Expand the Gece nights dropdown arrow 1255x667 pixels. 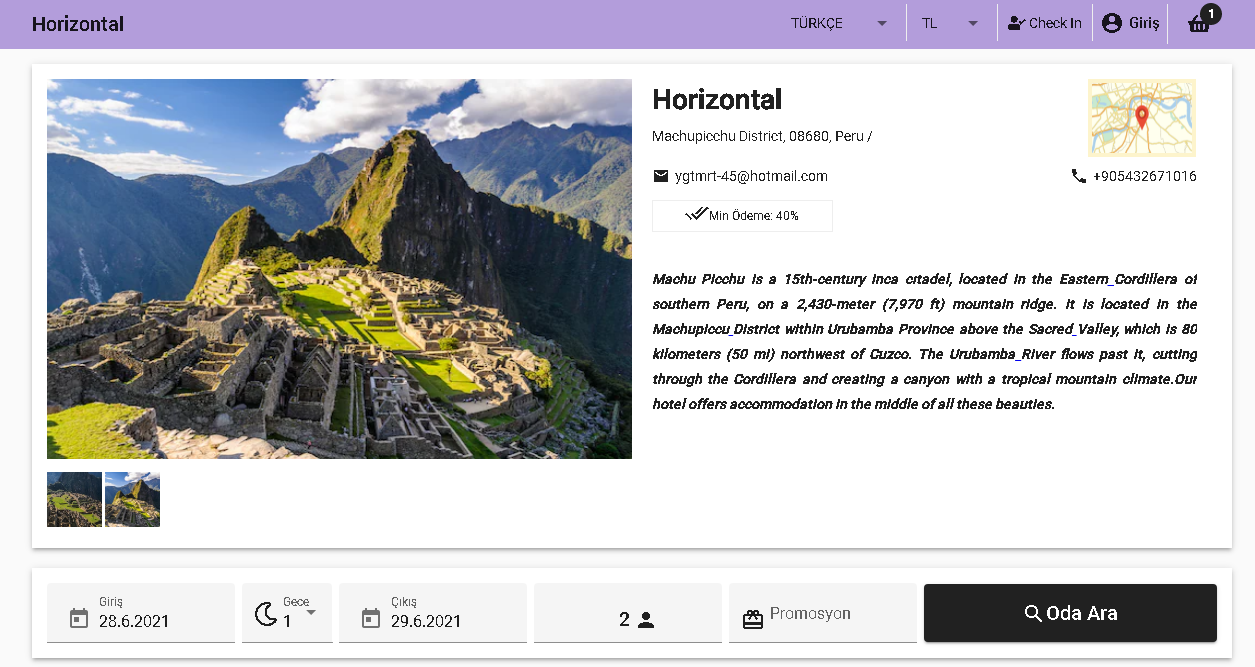click(x=311, y=612)
